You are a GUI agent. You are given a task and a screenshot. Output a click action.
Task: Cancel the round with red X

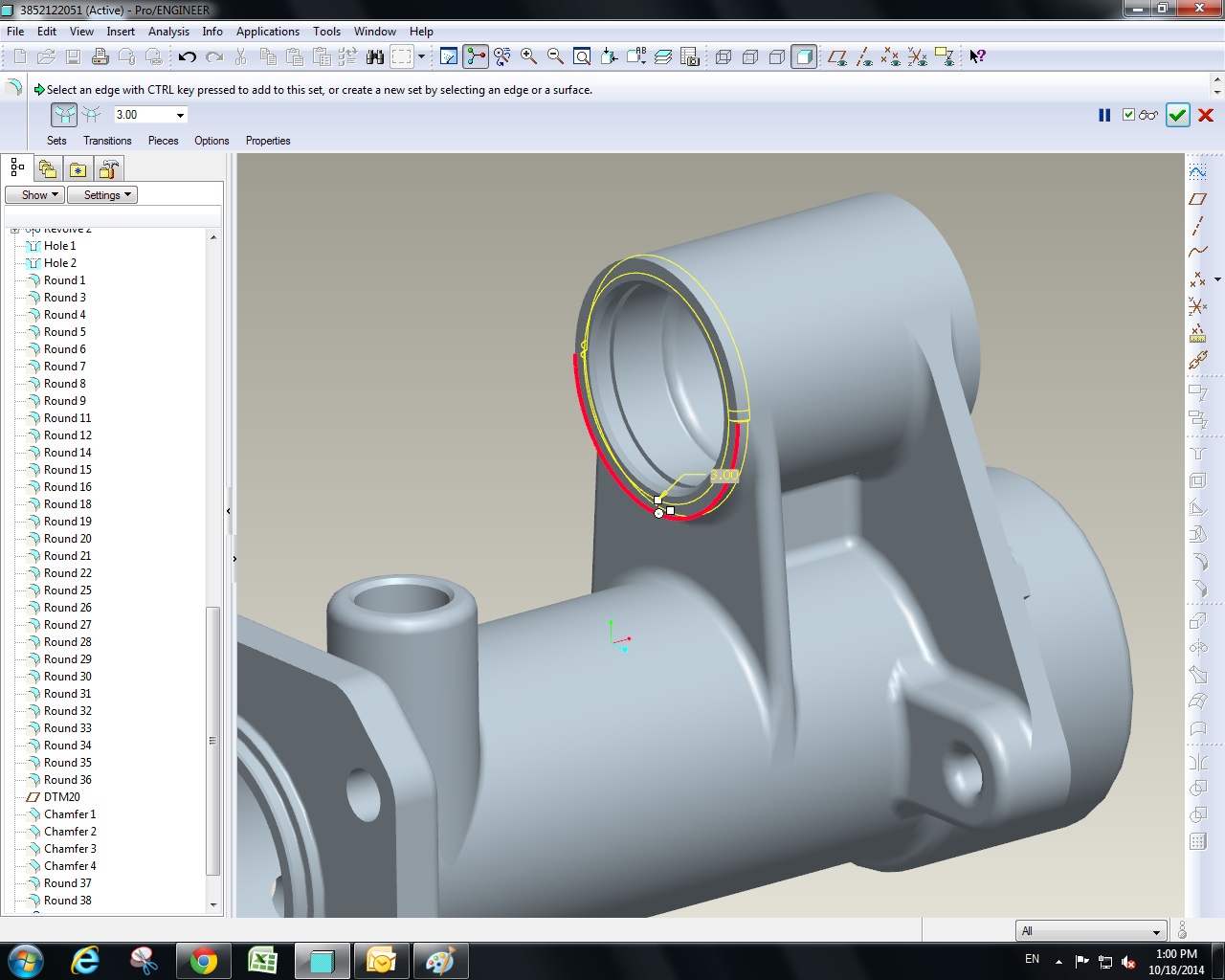pos(1206,115)
